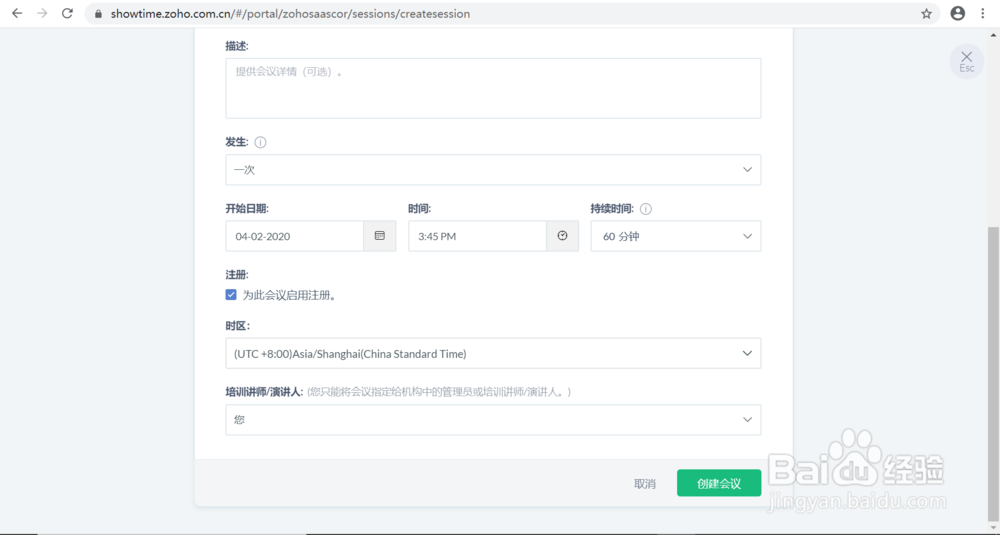The image size is (1000, 535).
Task: Click the 为此会议启用注册 label text
Action: [x=289, y=295]
